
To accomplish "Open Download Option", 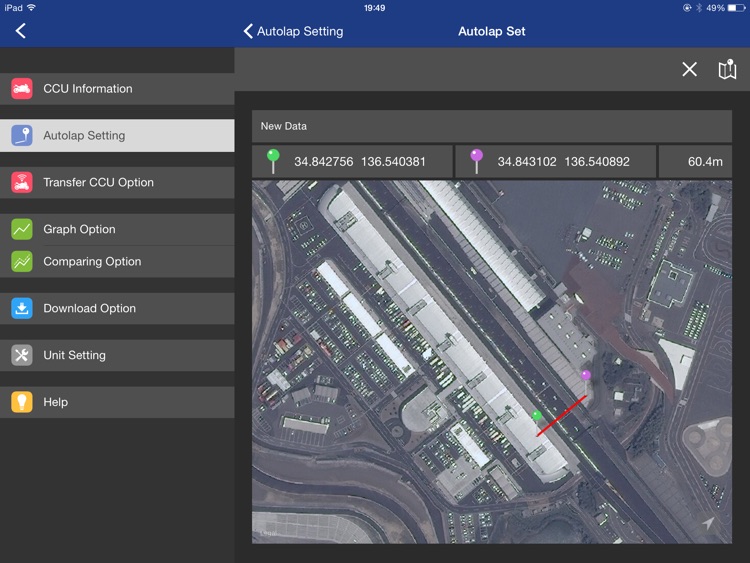I will coord(117,309).
